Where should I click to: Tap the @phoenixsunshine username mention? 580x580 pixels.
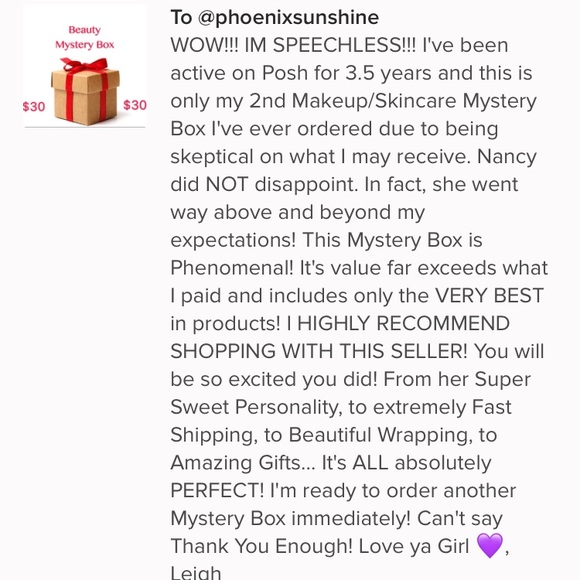[x=289, y=18]
